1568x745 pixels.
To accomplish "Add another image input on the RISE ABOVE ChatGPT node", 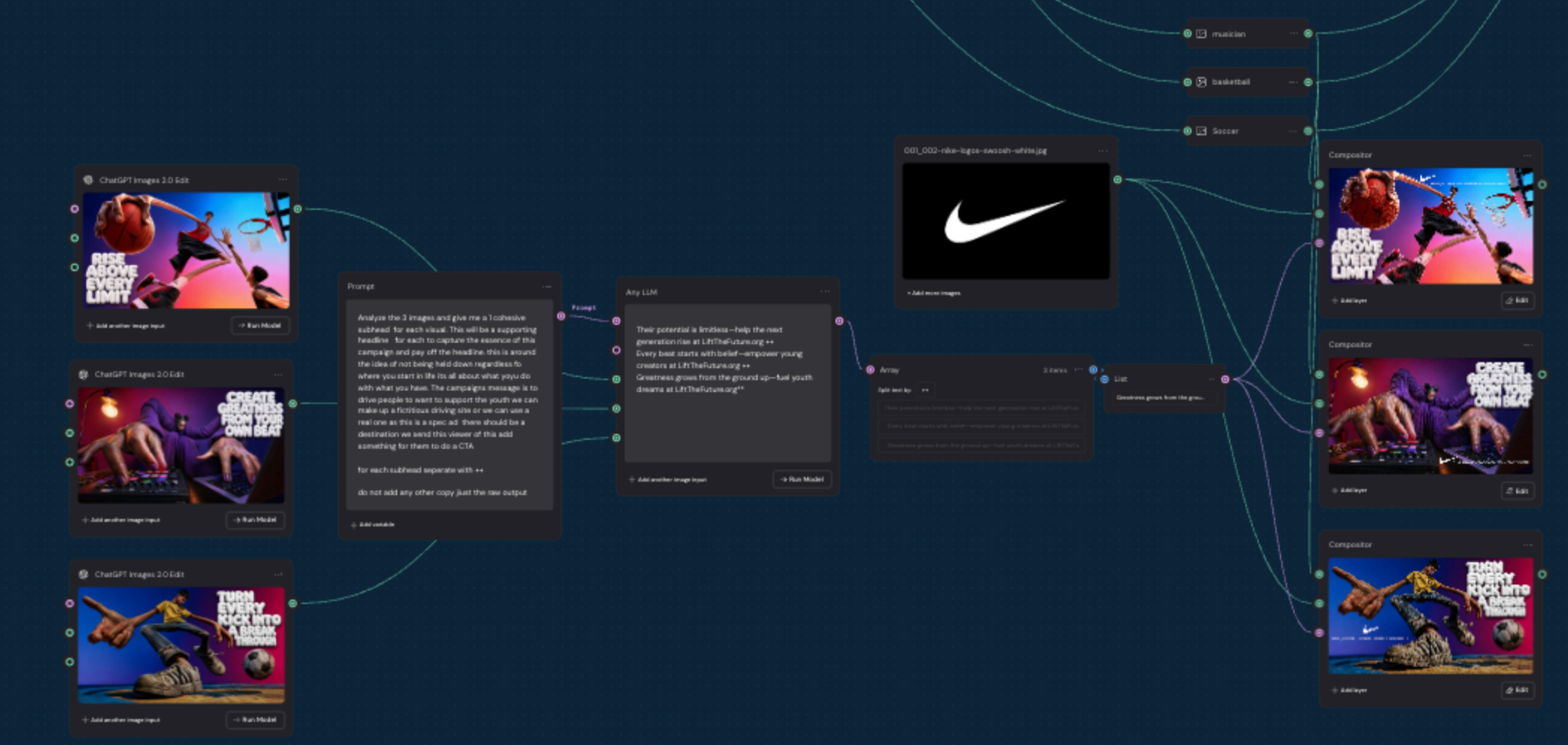I will tap(125, 326).
